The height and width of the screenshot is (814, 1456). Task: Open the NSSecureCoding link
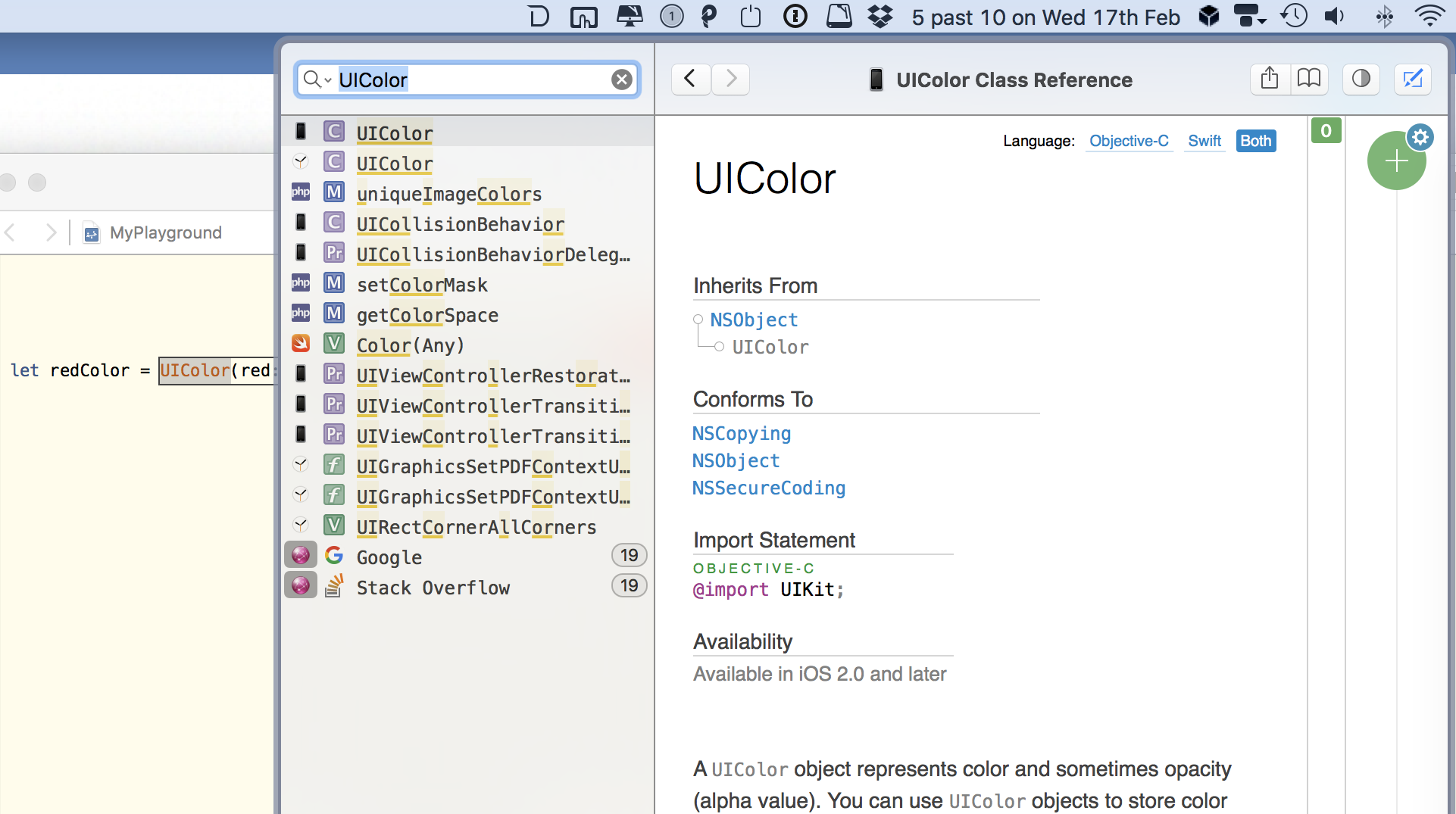pos(768,488)
